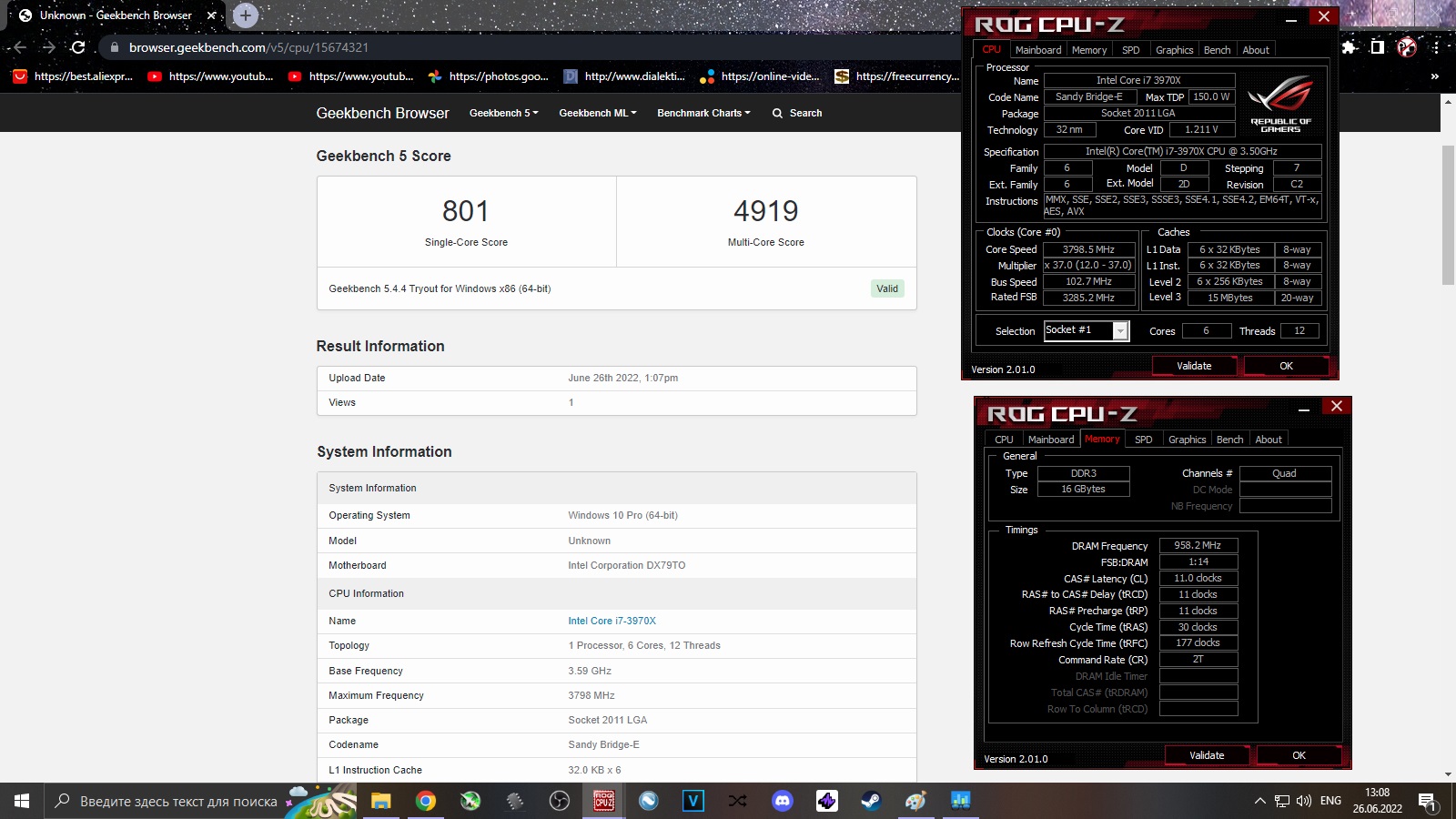Screen dimensions: 1456x819
Task: Select the 801 single-core score
Action: [465, 211]
